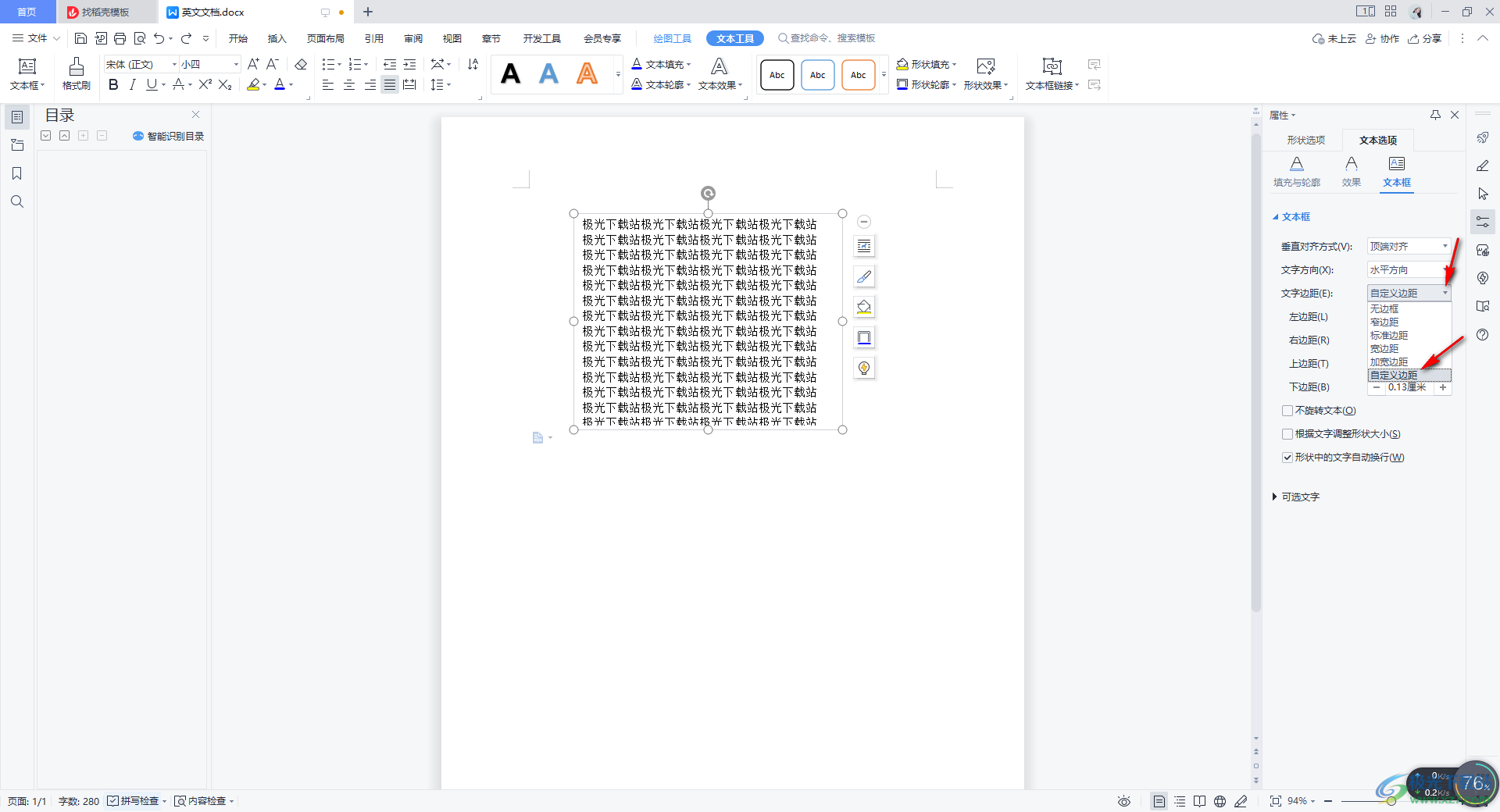Click the brush style icon beside text box
The width and height of the screenshot is (1500, 812).
(864, 276)
